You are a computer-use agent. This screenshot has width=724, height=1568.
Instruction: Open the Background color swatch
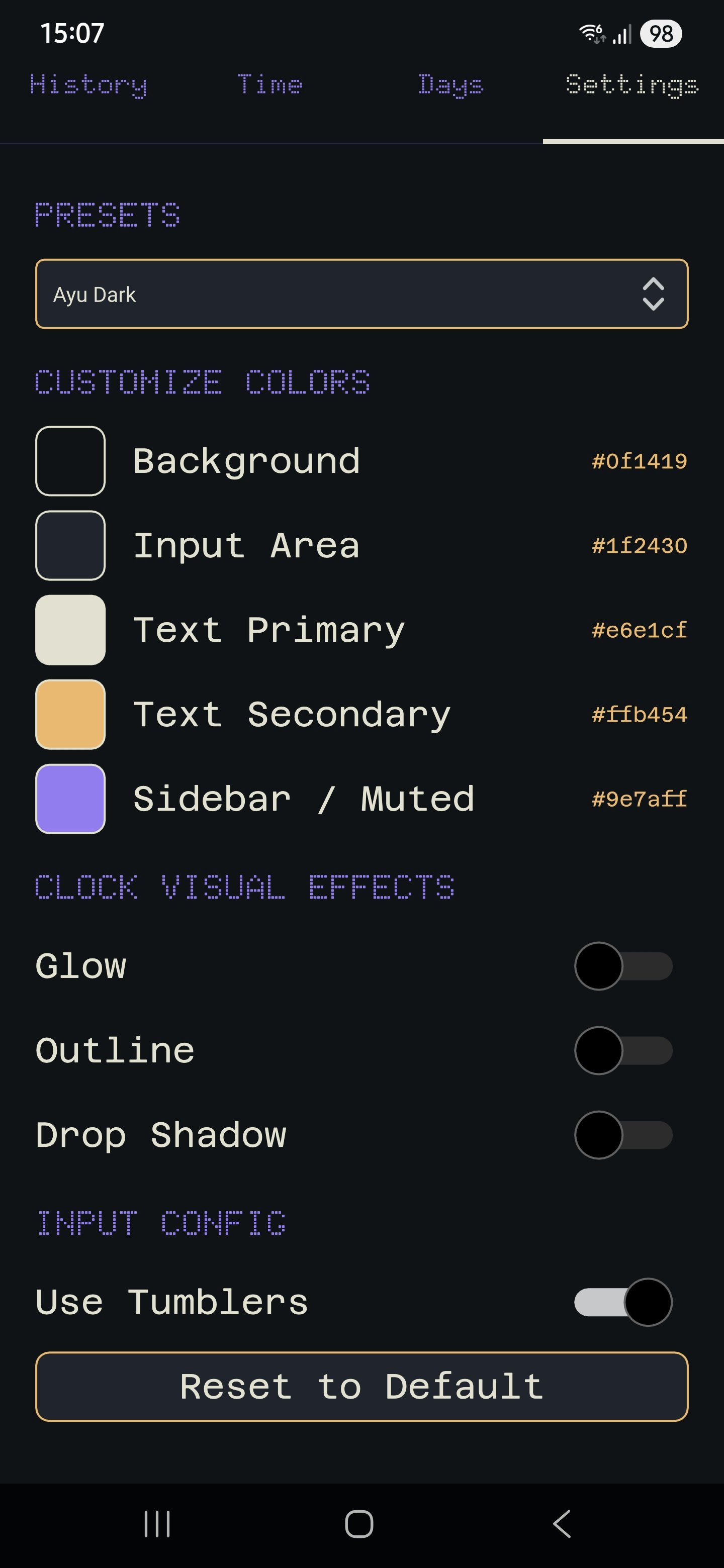(x=69, y=461)
